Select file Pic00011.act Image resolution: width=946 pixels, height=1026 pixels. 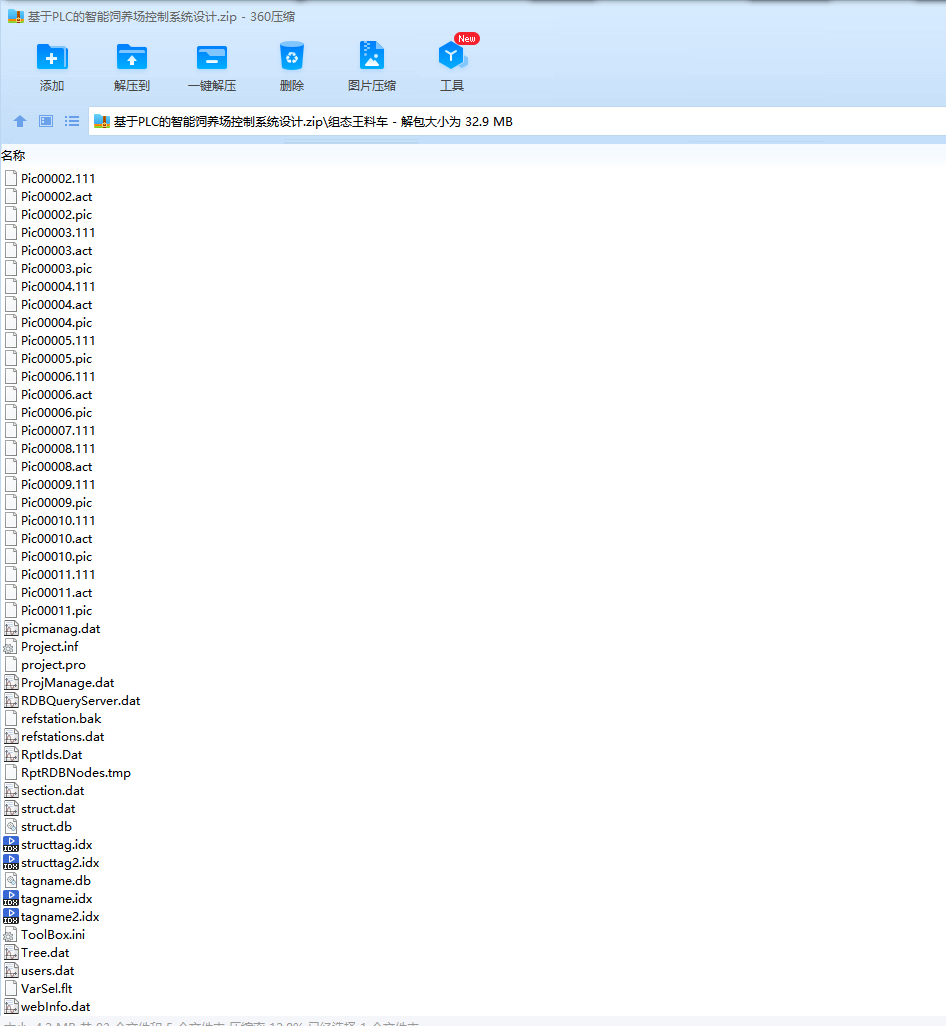pyautogui.click(x=48, y=592)
